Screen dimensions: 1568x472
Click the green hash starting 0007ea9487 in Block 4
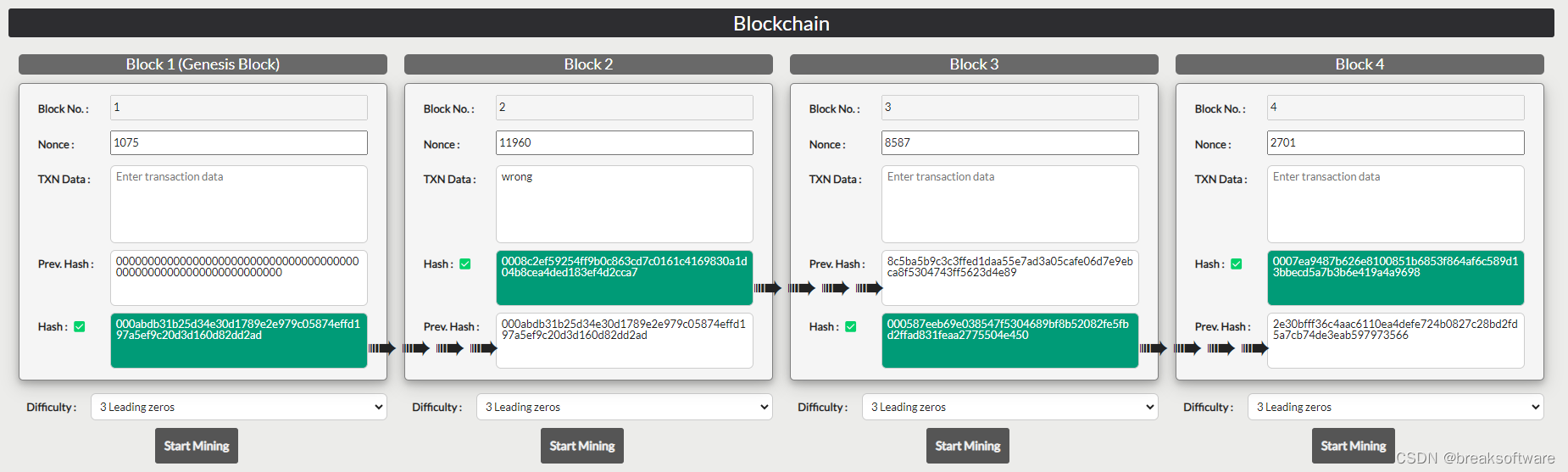click(x=1396, y=278)
